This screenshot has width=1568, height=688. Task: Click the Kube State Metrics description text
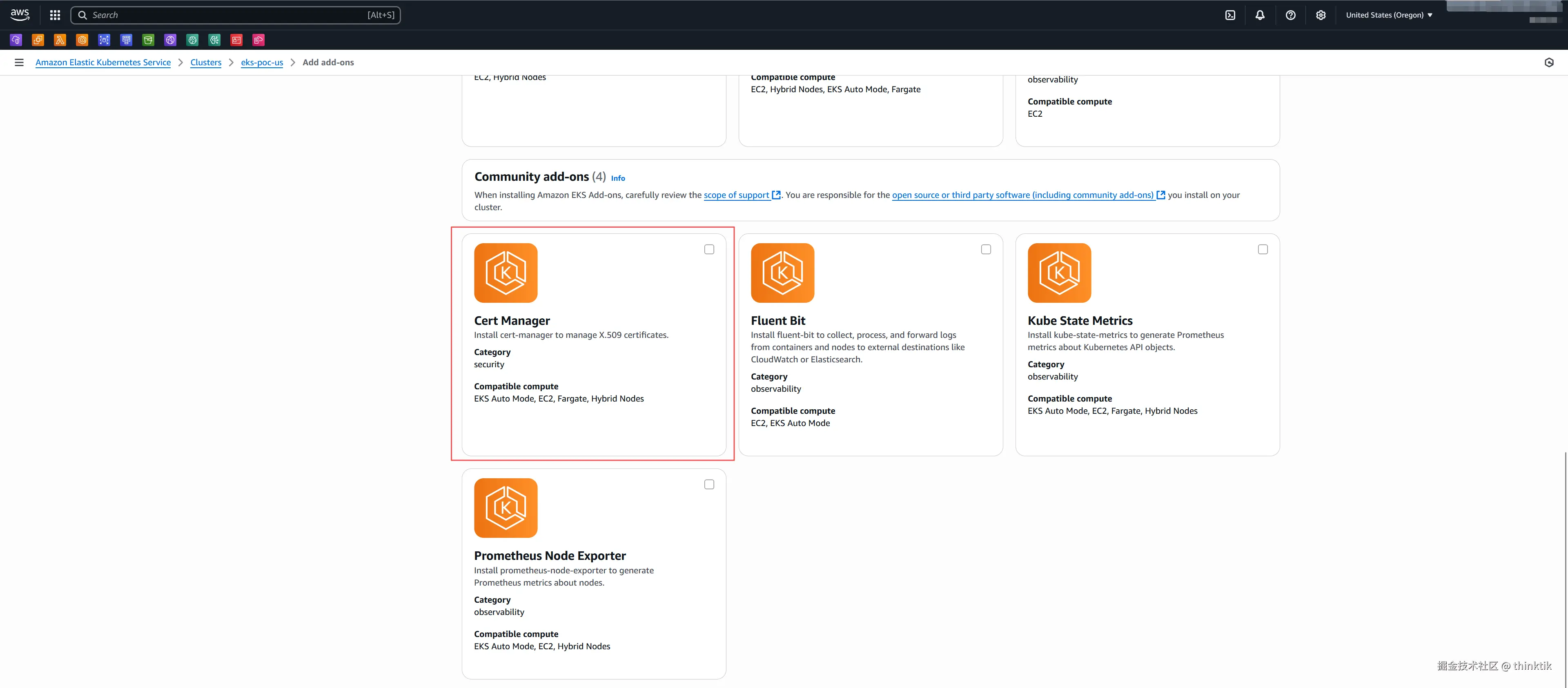1125,341
